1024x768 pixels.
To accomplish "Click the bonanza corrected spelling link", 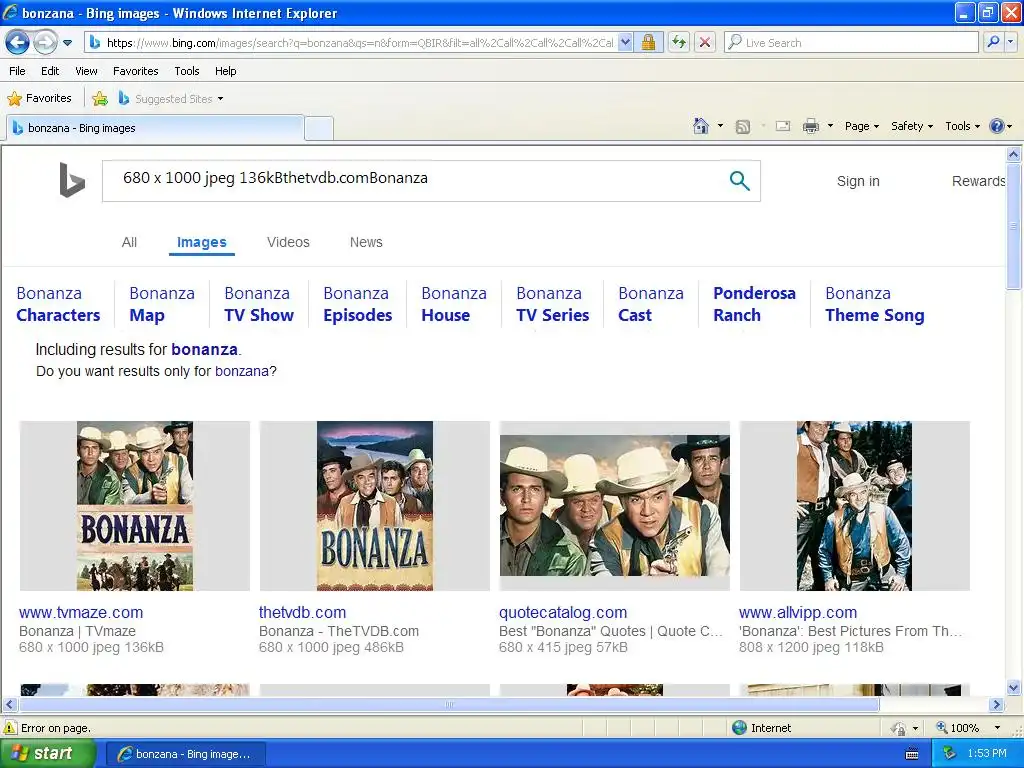I will pyautogui.click(x=204, y=349).
